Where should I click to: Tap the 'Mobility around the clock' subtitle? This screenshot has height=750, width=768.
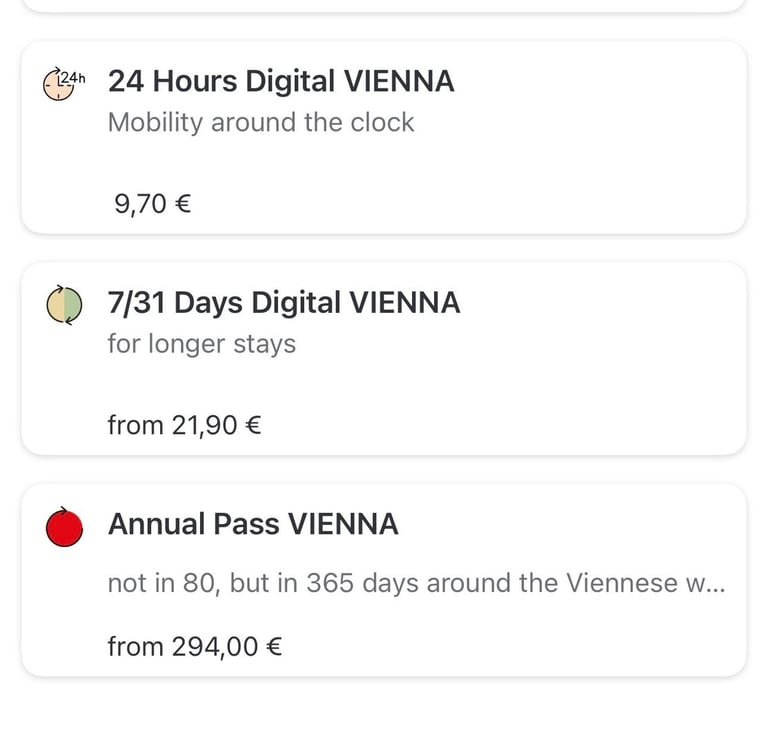point(260,122)
